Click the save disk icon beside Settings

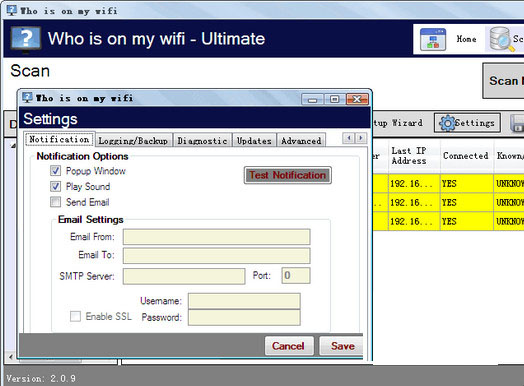click(x=517, y=123)
